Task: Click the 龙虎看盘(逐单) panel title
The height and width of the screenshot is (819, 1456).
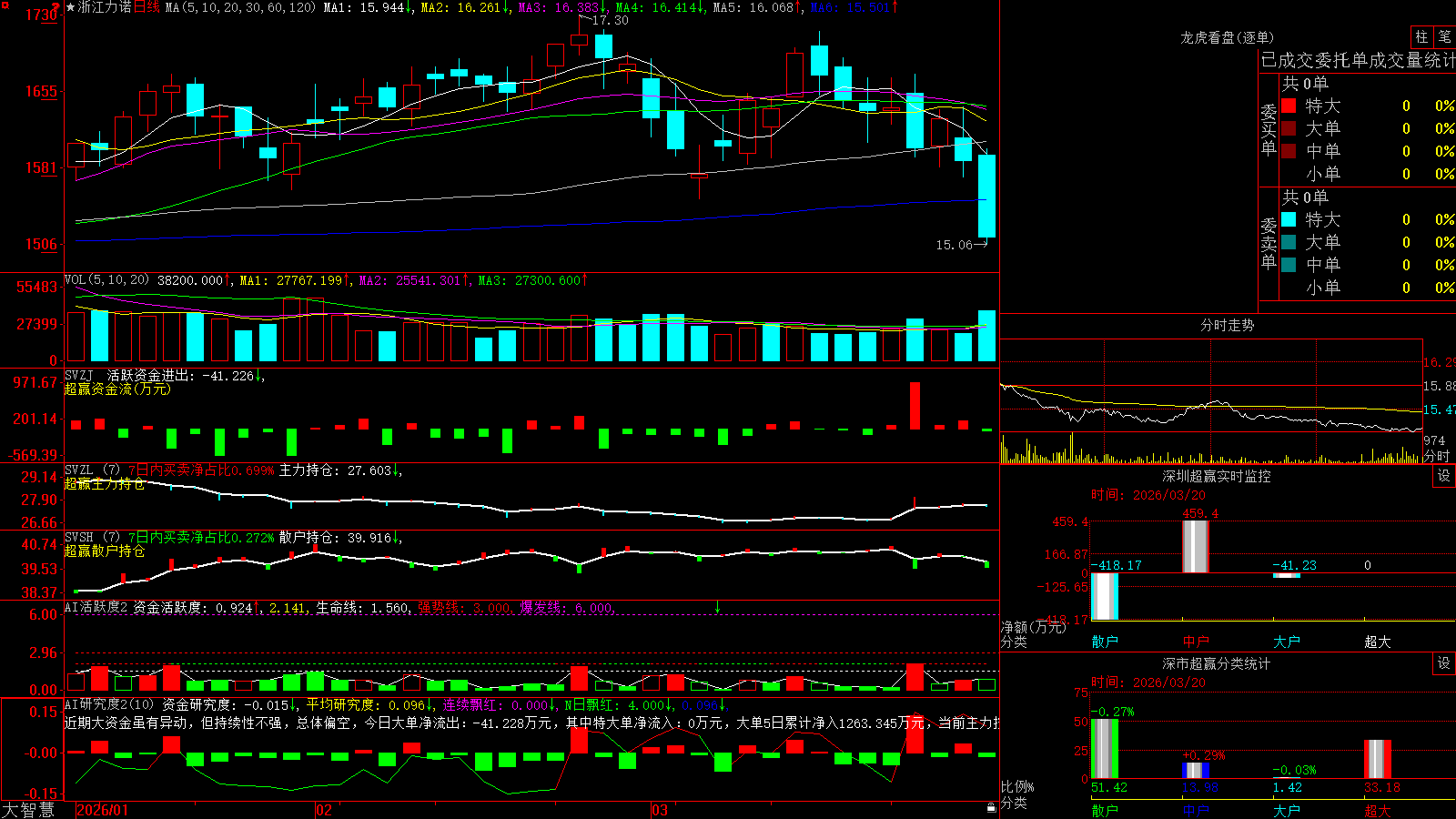Action: tap(1227, 37)
